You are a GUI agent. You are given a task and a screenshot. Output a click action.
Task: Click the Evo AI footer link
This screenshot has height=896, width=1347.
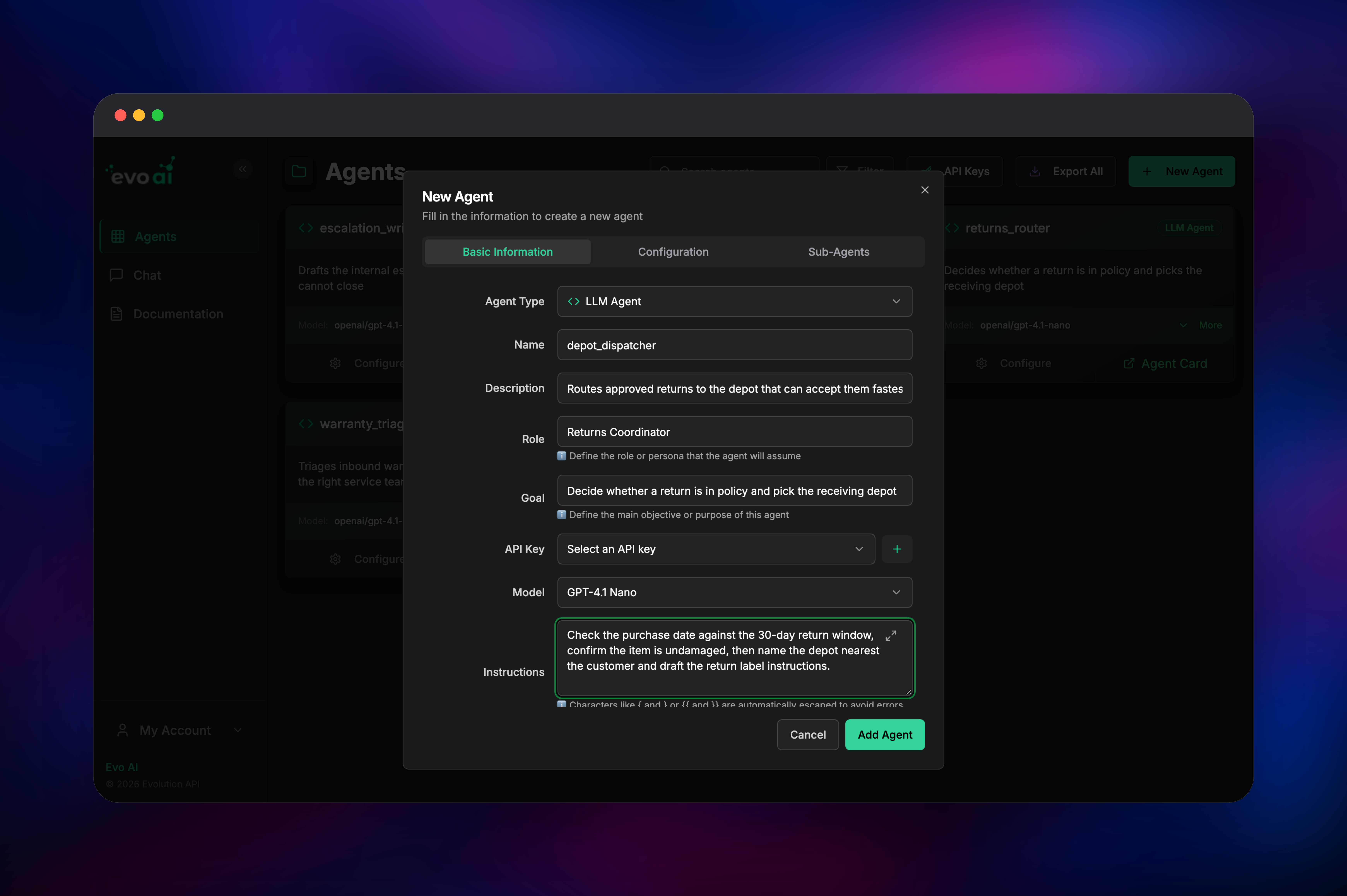[122, 767]
